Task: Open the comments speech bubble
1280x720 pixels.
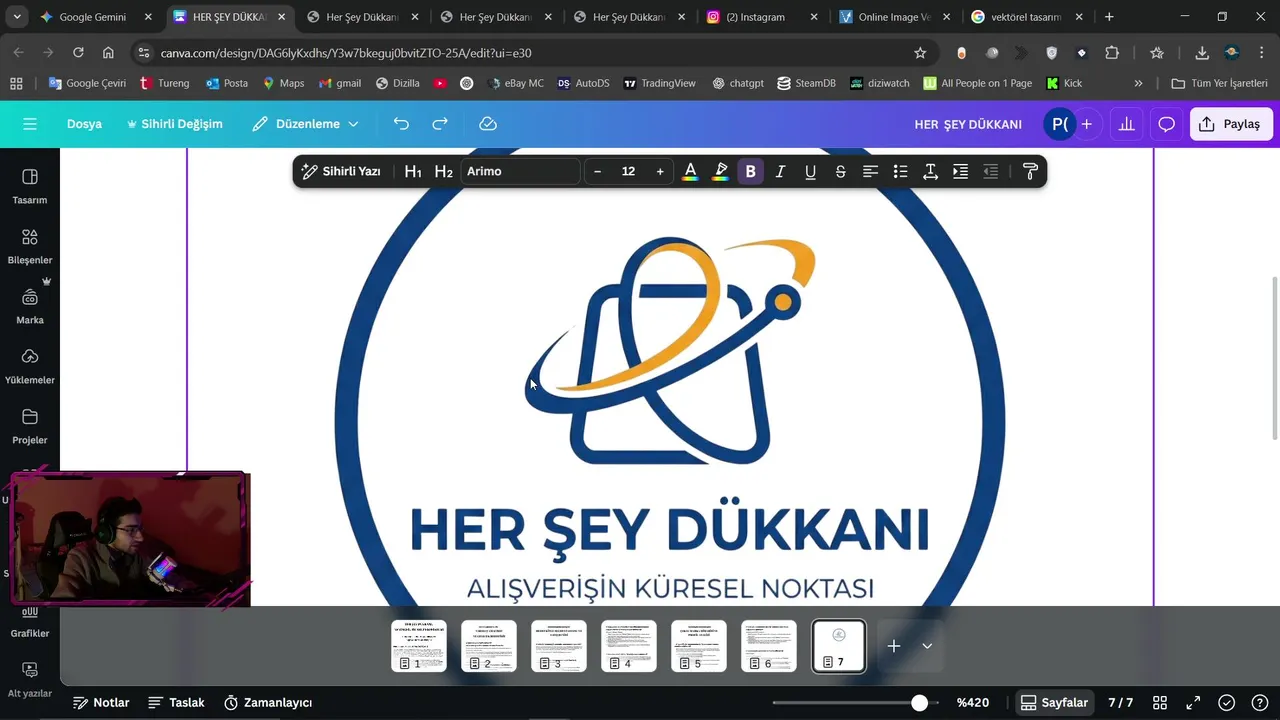Action: tap(1166, 124)
